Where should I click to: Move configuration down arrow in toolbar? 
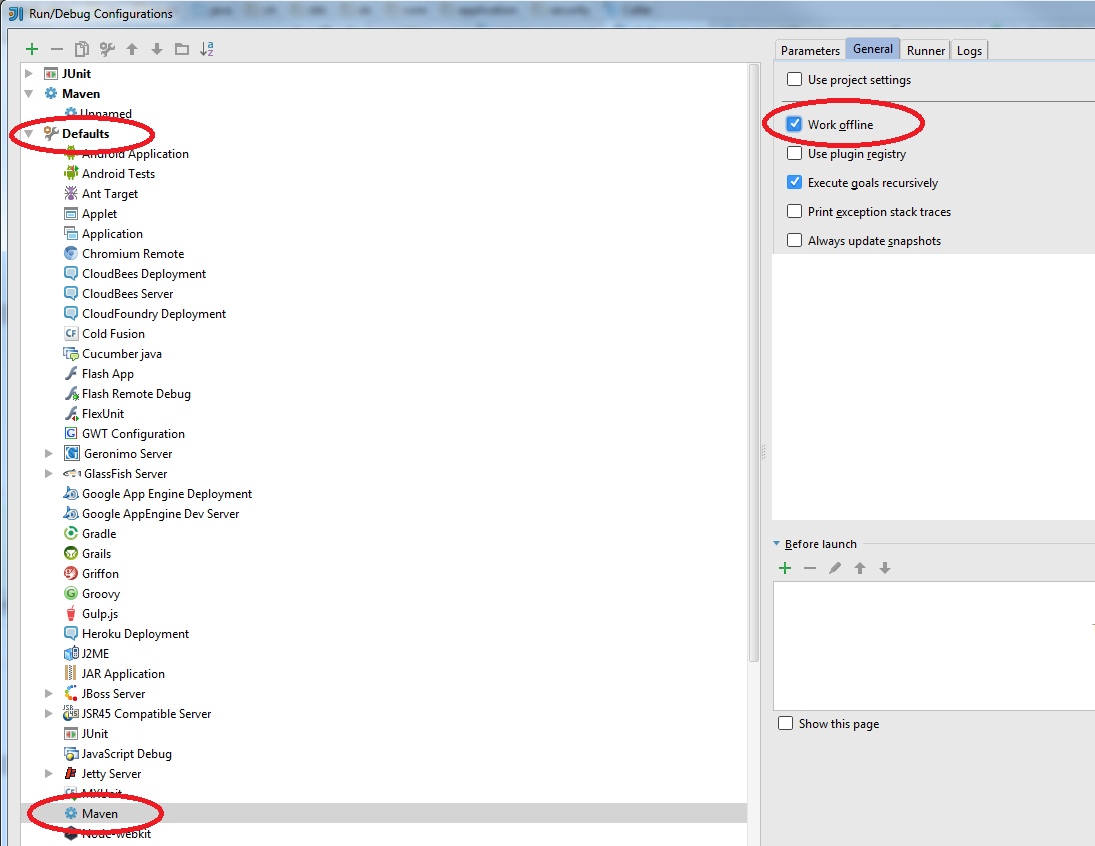point(157,49)
